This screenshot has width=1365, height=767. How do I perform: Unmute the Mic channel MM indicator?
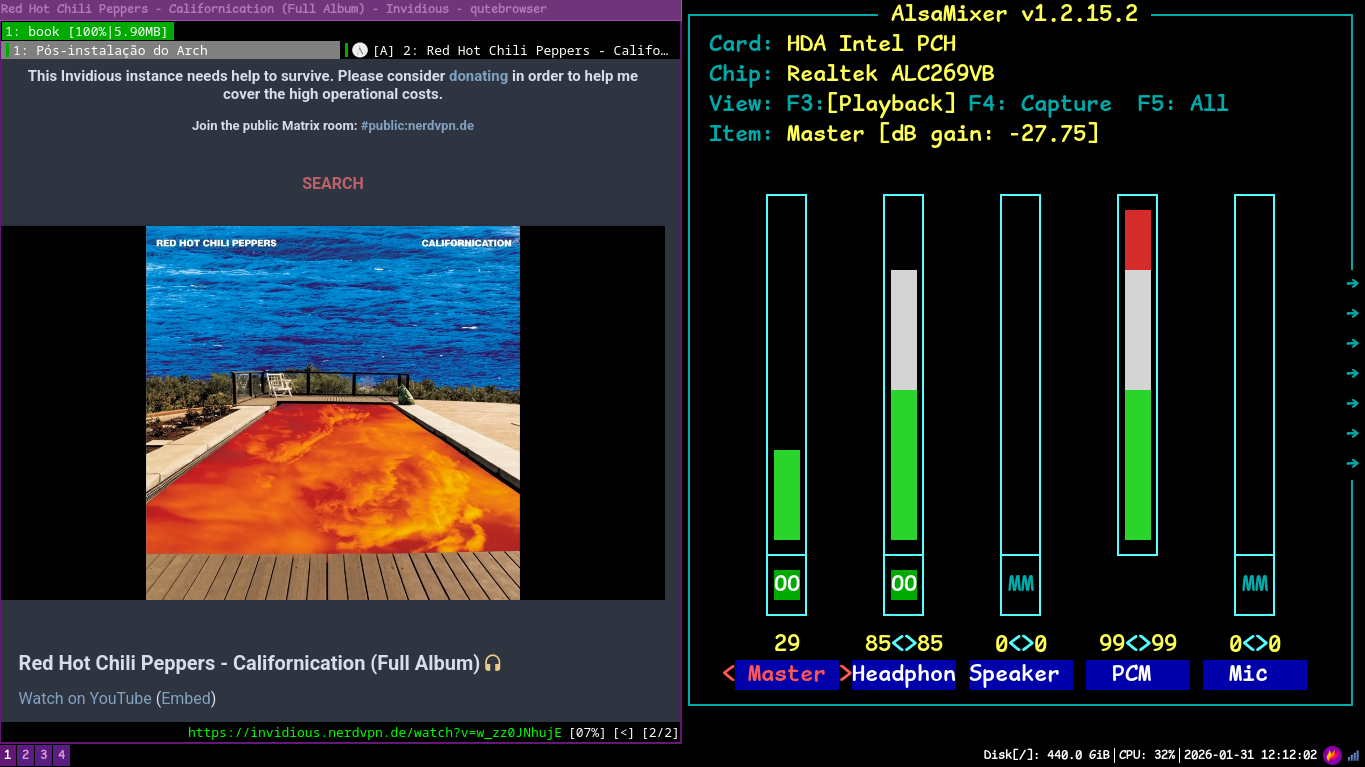pyautogui.click(x=1254, y=584)
